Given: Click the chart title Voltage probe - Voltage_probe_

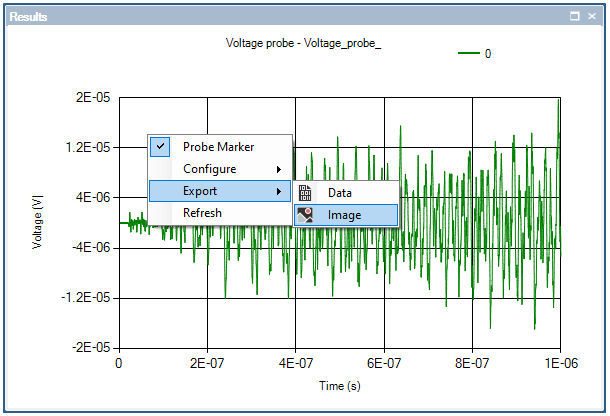Looking at the screenshot, I should [303, 43].
